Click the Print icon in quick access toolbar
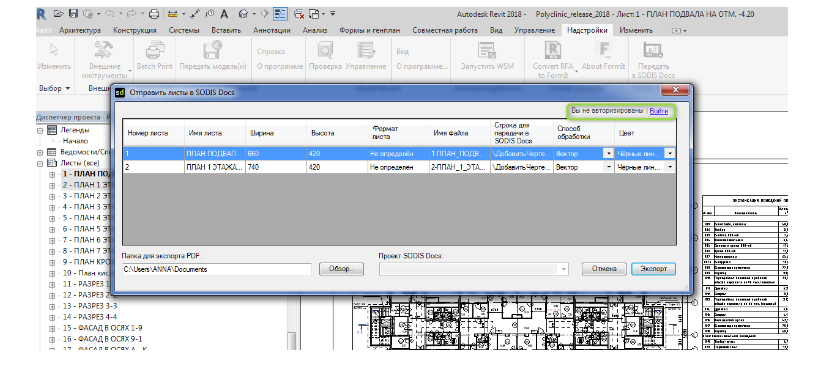The image size is (827, 367). [153, 14]
